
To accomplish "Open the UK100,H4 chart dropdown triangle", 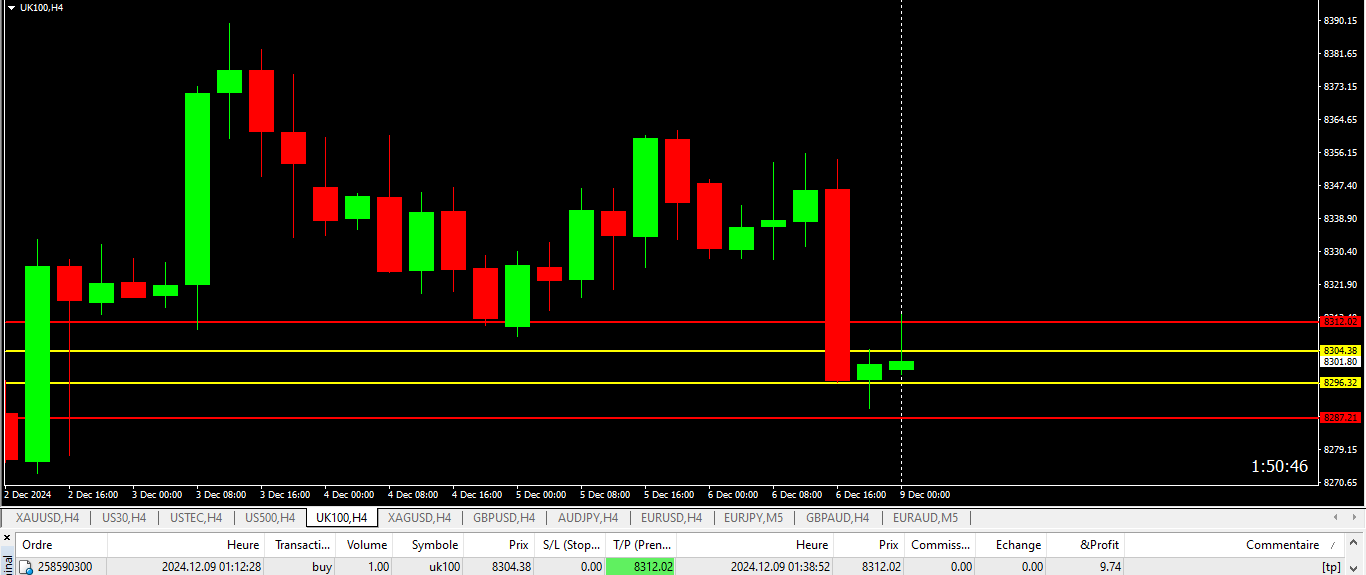I will (x=11, y=7).
